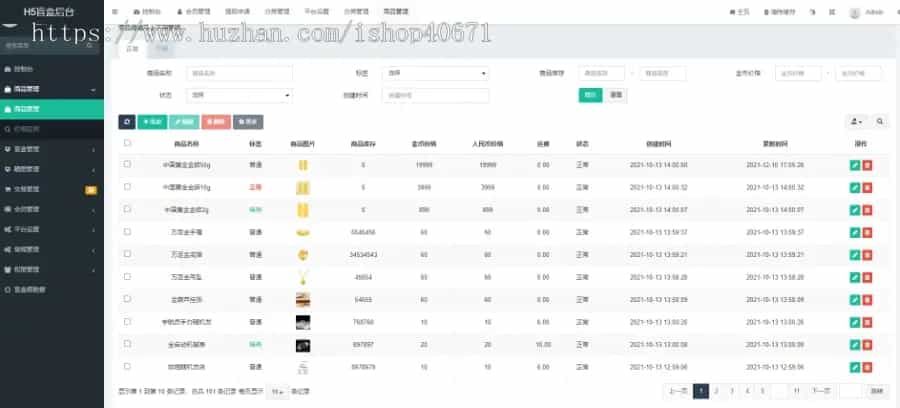Check the box for 万足金手镯 row
This screenshot has width=900, height=408.
pos(127,231)
